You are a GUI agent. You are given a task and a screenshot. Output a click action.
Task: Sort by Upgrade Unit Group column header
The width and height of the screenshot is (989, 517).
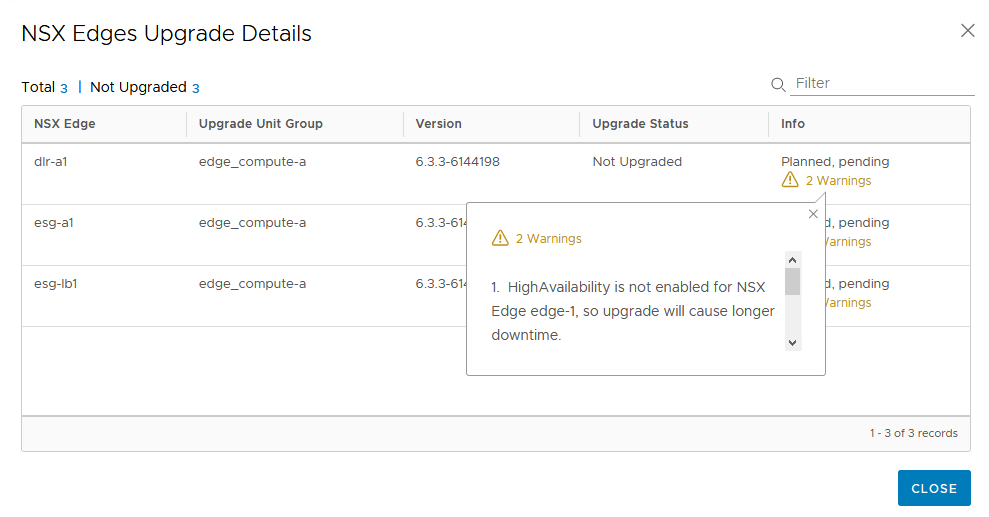coord(260,124)
